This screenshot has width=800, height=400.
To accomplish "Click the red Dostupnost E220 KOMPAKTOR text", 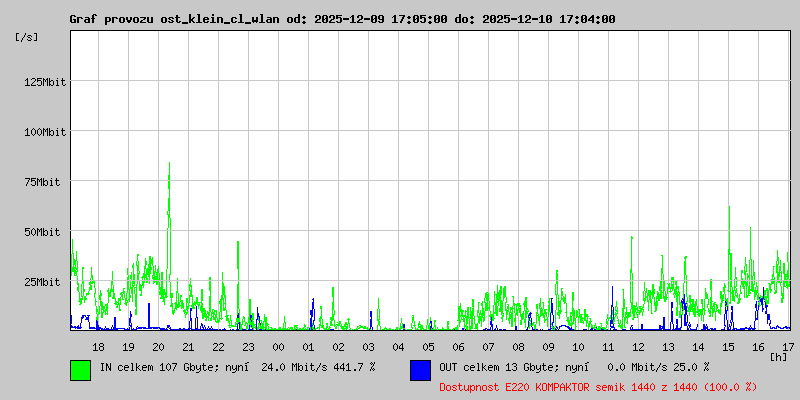I will pyautogui.click(x=597, y=386).
